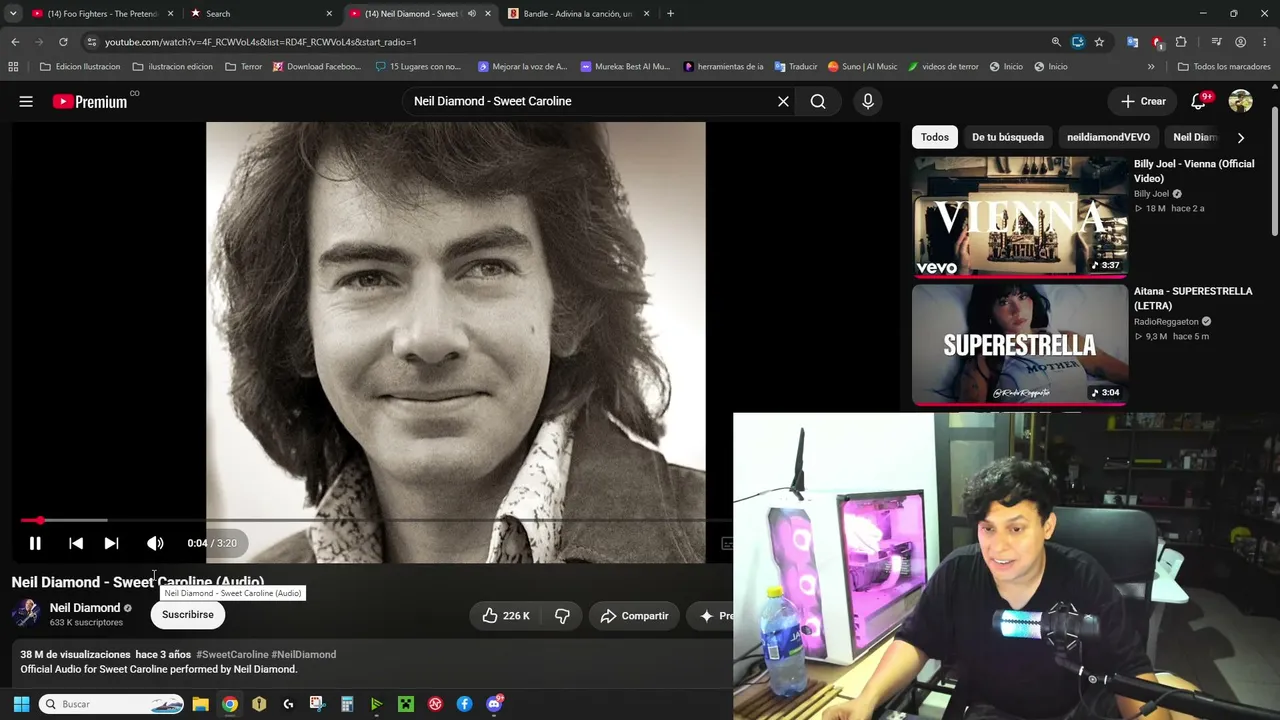Dislike the Sweet Caroline video

click(x=562, y=616)
